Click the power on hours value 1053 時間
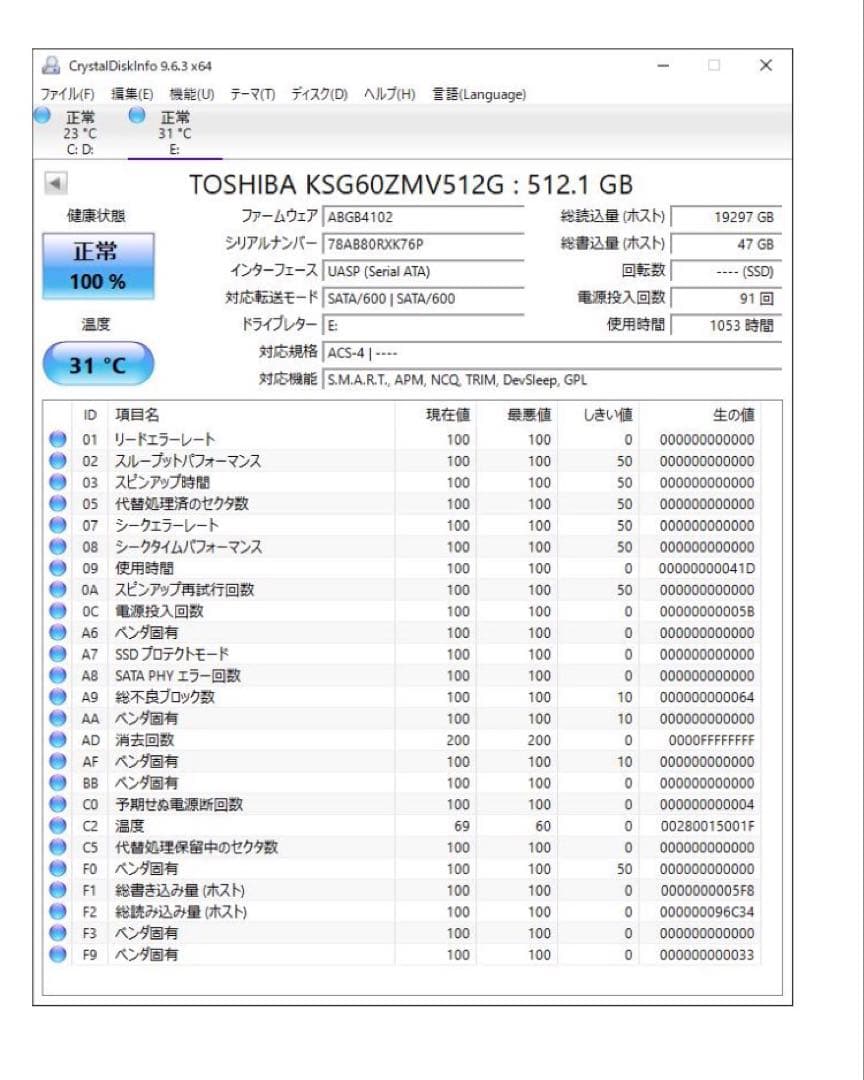Viewport: 864px width, 1080px height. click(726, 325)
